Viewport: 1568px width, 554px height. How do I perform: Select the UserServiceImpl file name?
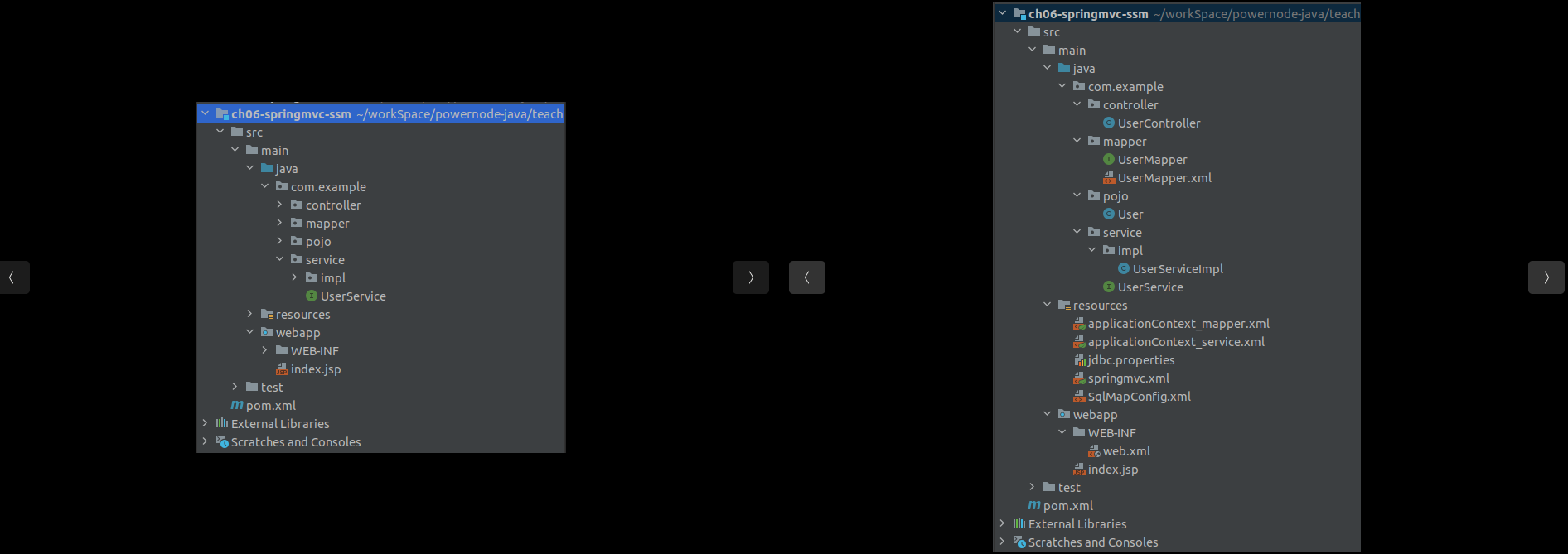coord(1178,269)
